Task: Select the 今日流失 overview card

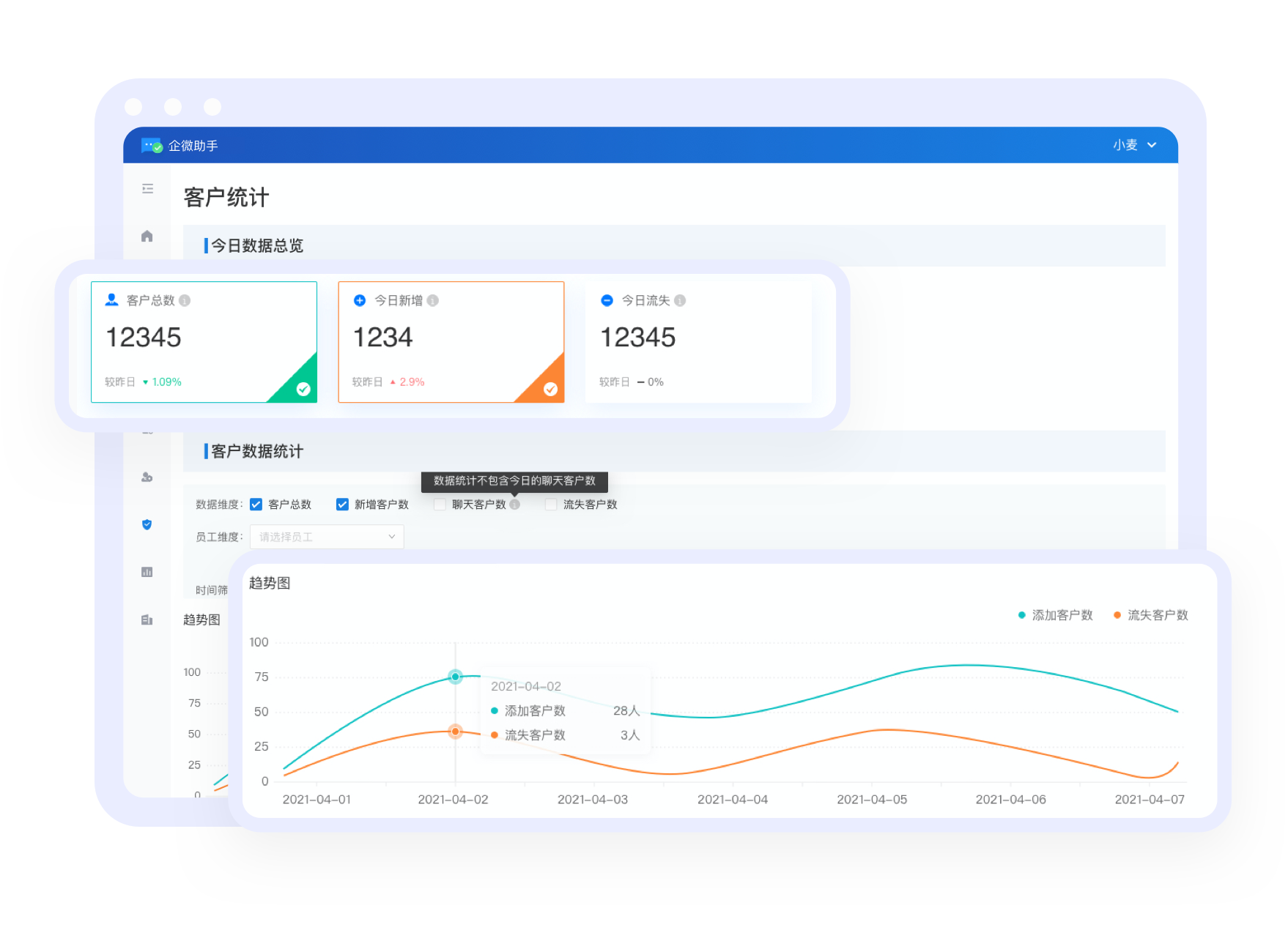Action: 698,342
